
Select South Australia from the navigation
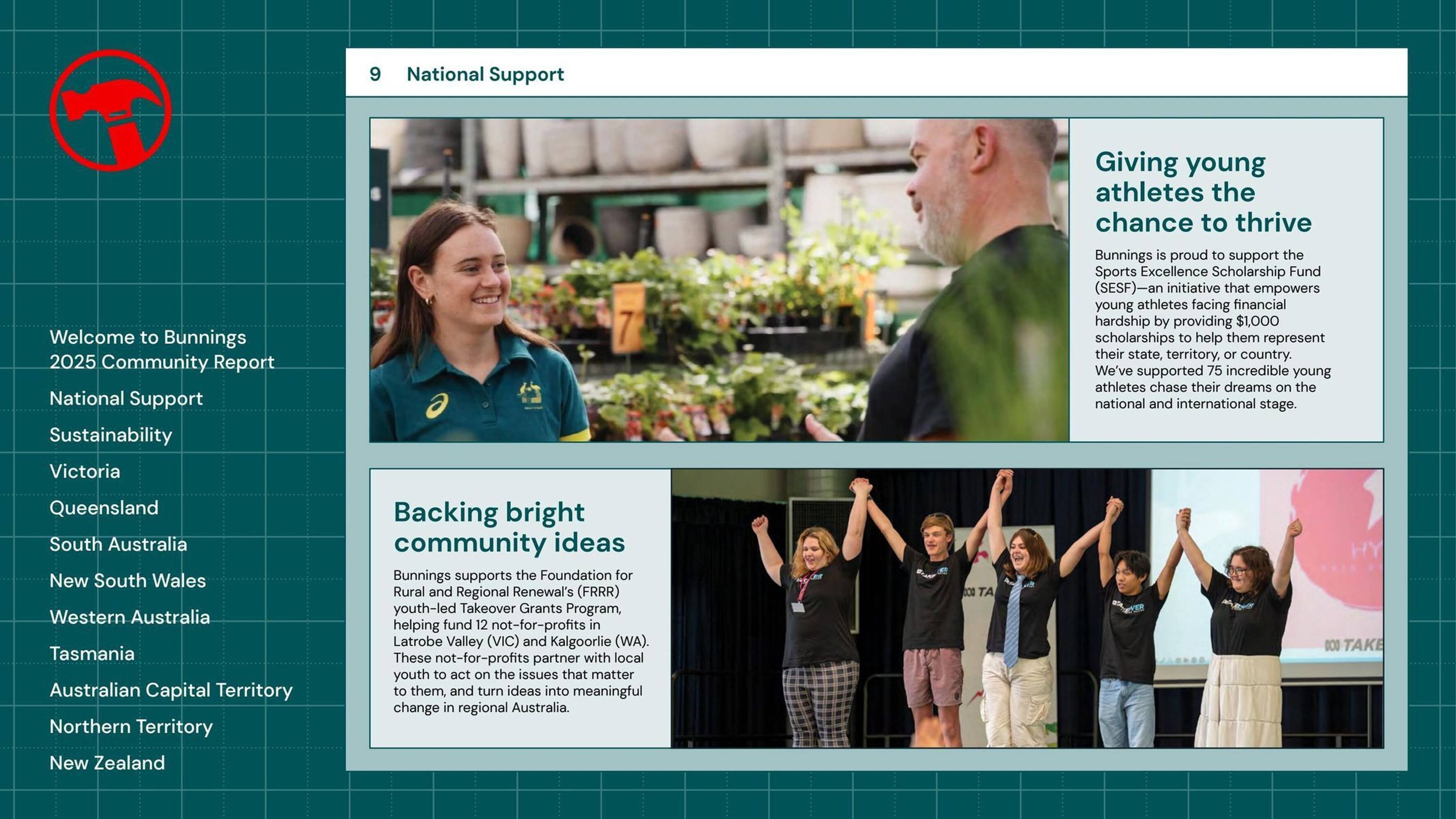click(x=118, y=544)
